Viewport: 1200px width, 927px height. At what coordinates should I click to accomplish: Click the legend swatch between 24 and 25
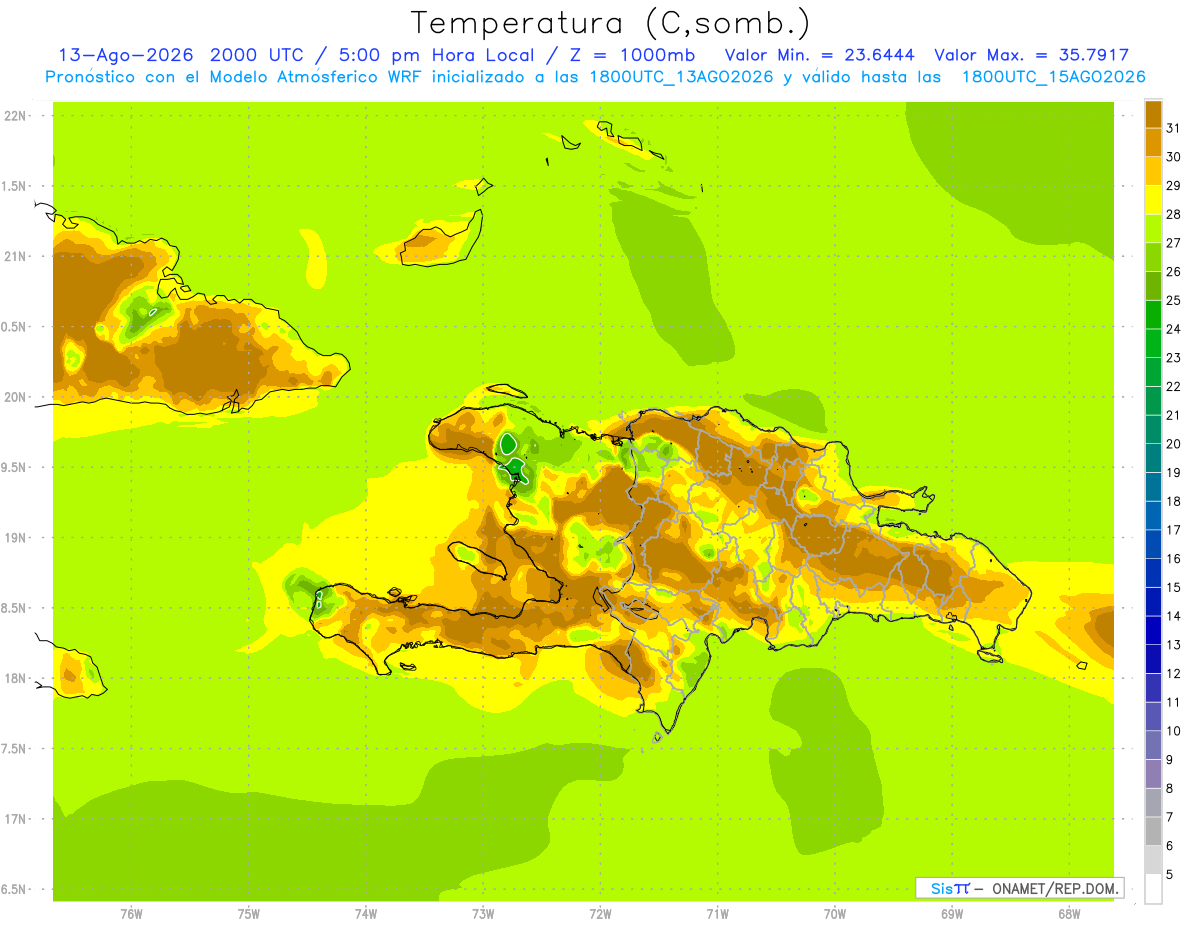1153,314
